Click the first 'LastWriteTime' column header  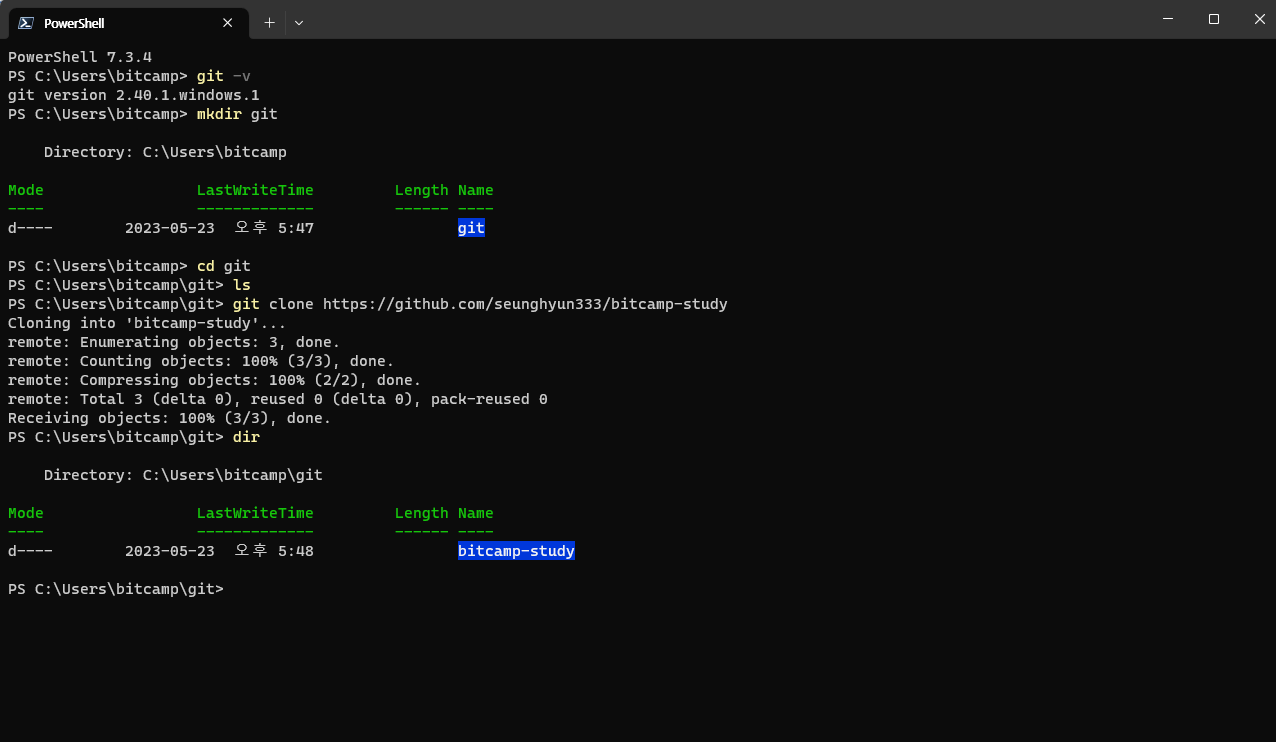coord(255,190)
